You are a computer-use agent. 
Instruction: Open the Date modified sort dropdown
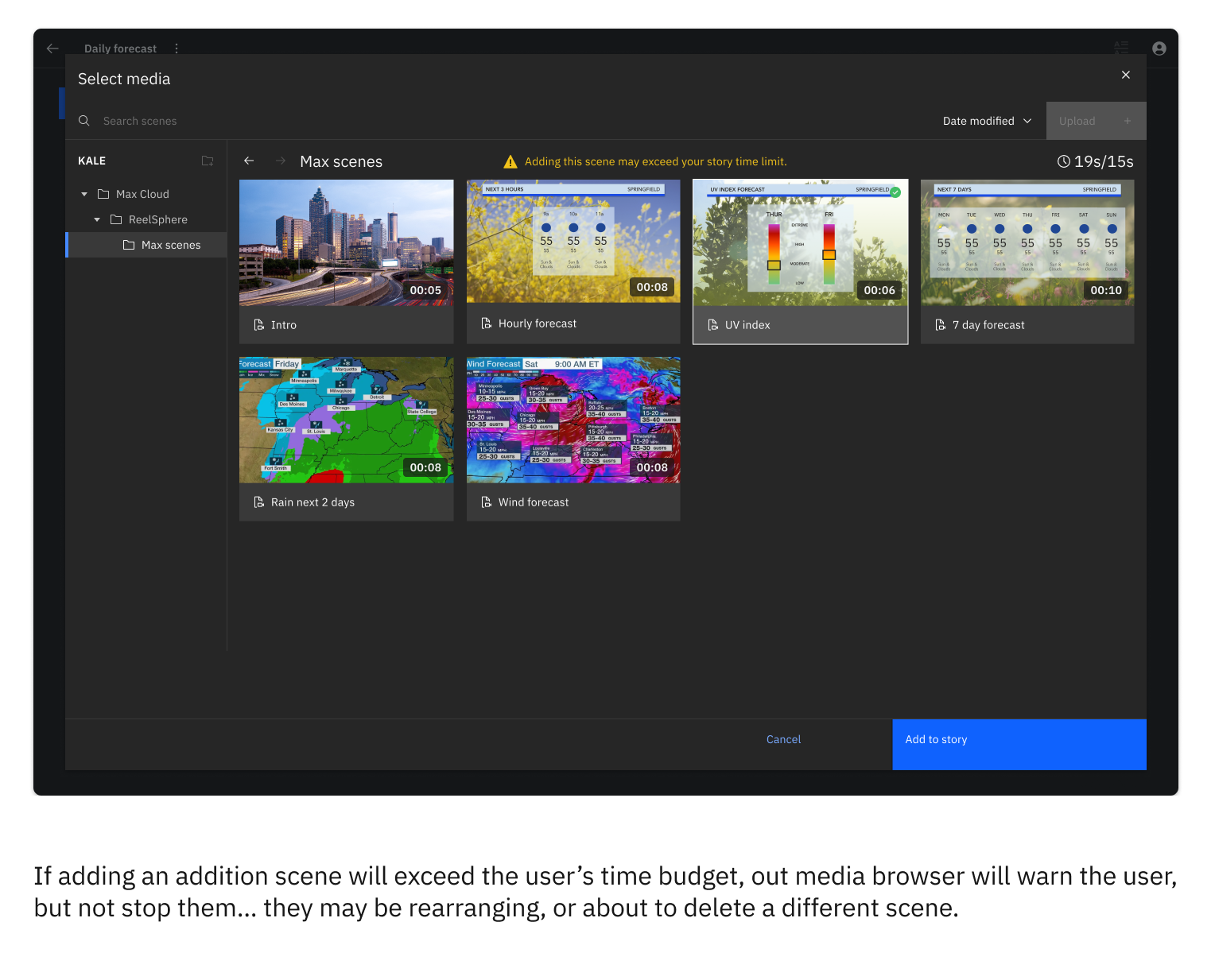pos(987,121)
